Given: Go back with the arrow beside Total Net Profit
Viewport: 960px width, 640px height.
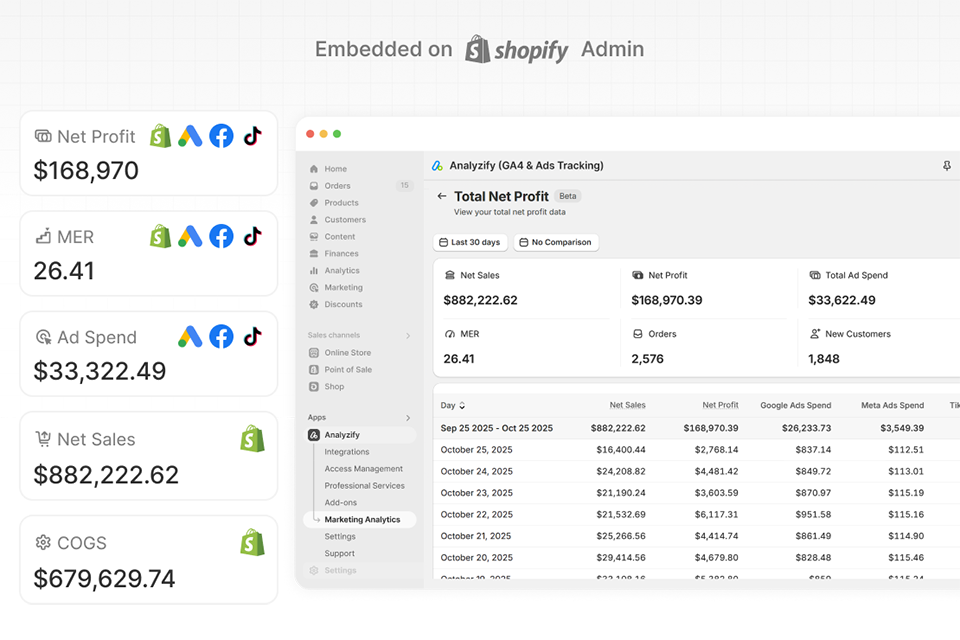Looking at the screenshot, I should point(441,196).
